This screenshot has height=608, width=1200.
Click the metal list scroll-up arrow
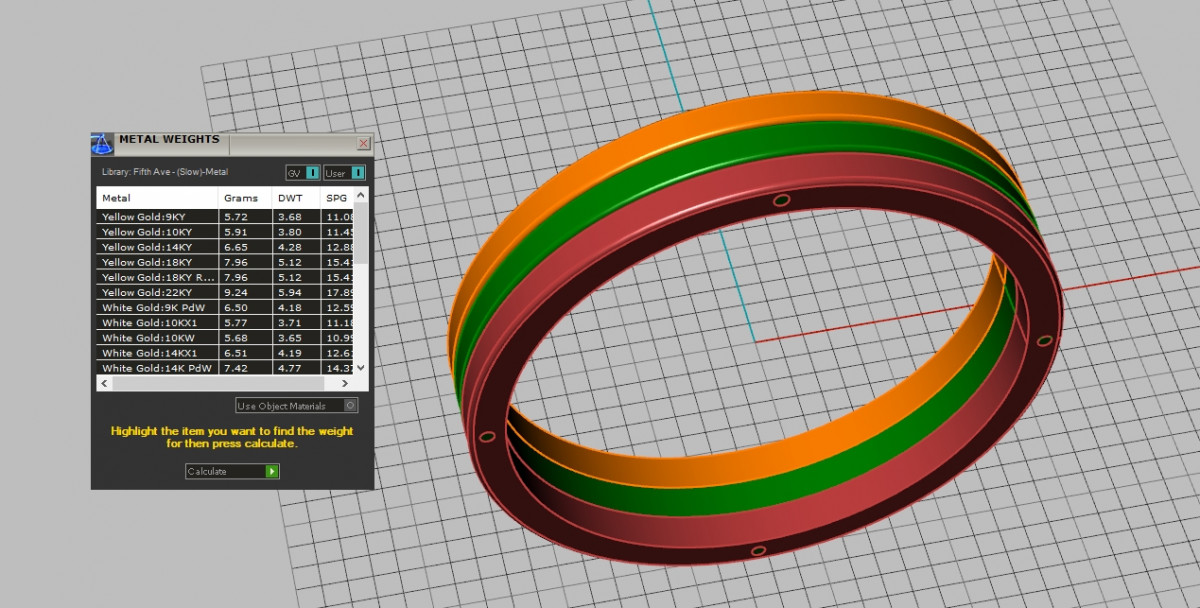click(363, 195)
